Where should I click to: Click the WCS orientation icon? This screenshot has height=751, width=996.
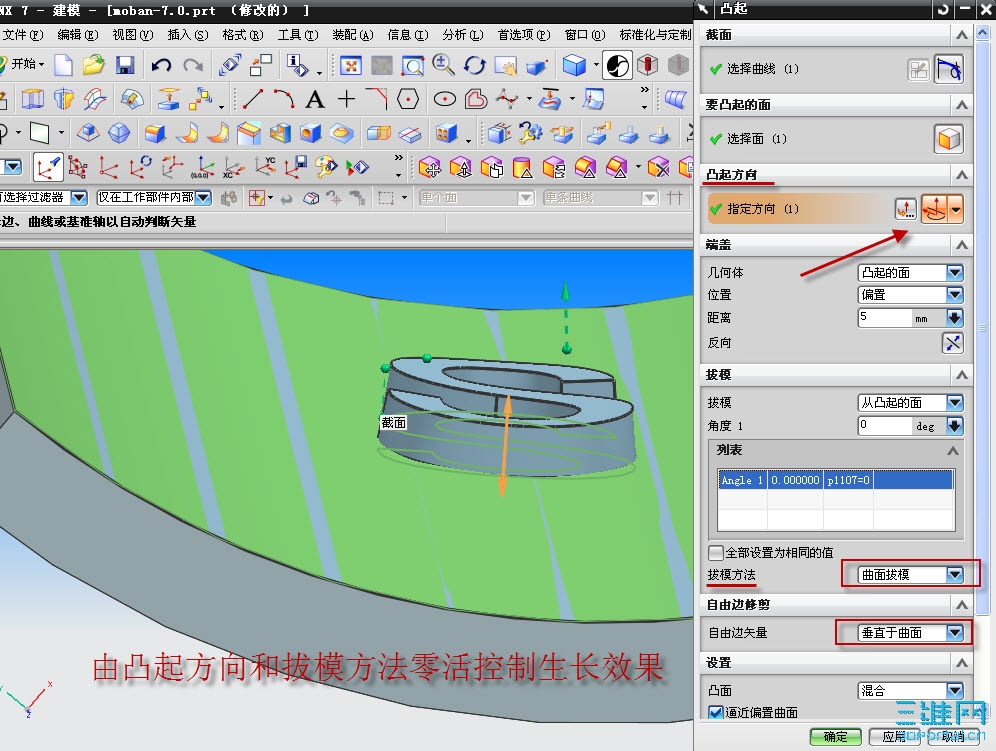tap(48, 168)
